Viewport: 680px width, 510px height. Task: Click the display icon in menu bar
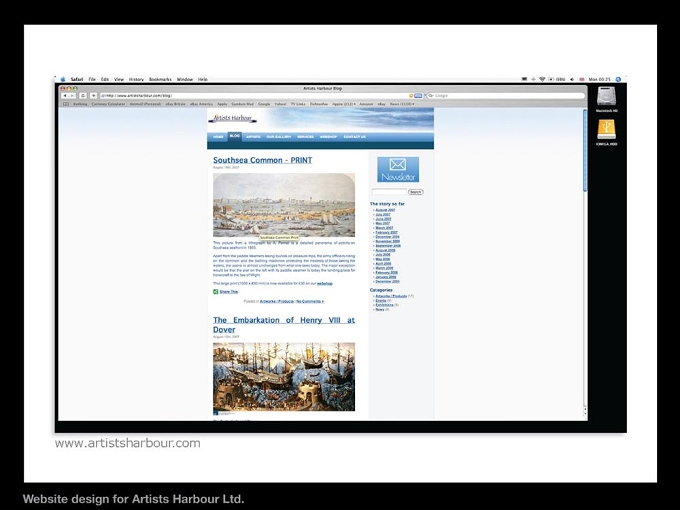[x=524, y=79]
